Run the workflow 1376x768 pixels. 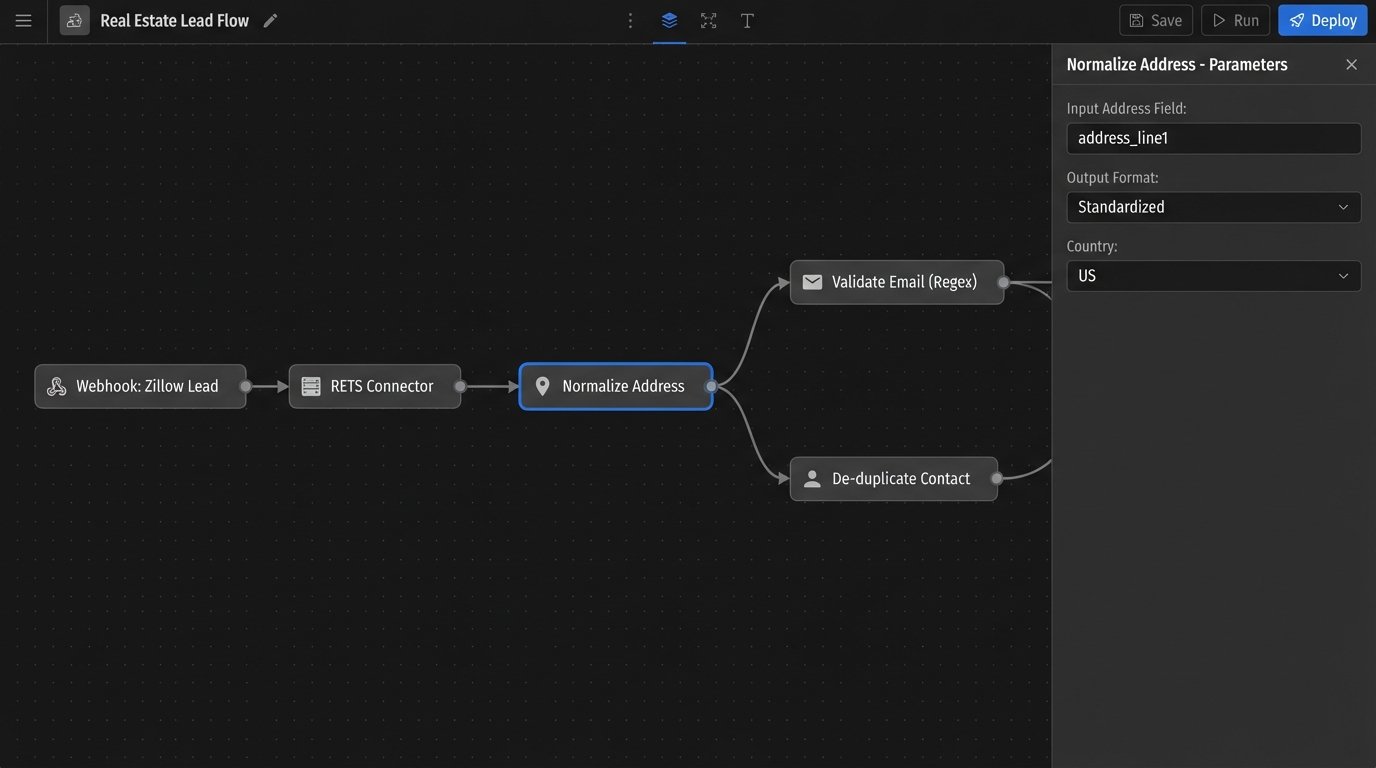(x=1235, y=19)
